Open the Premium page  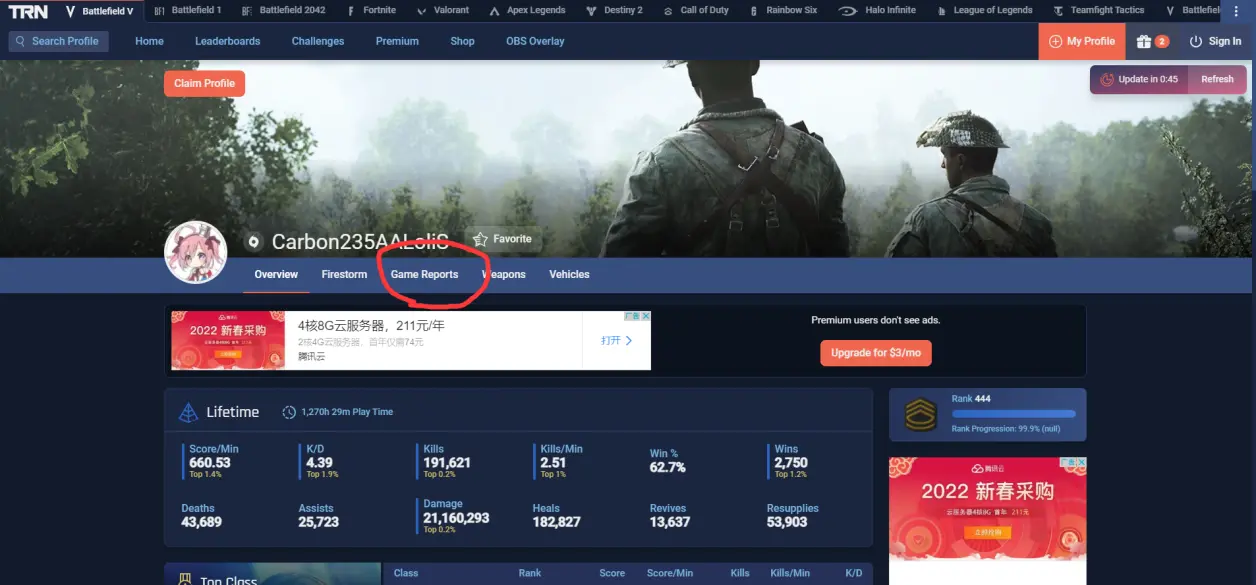click(x=397, y=41)
